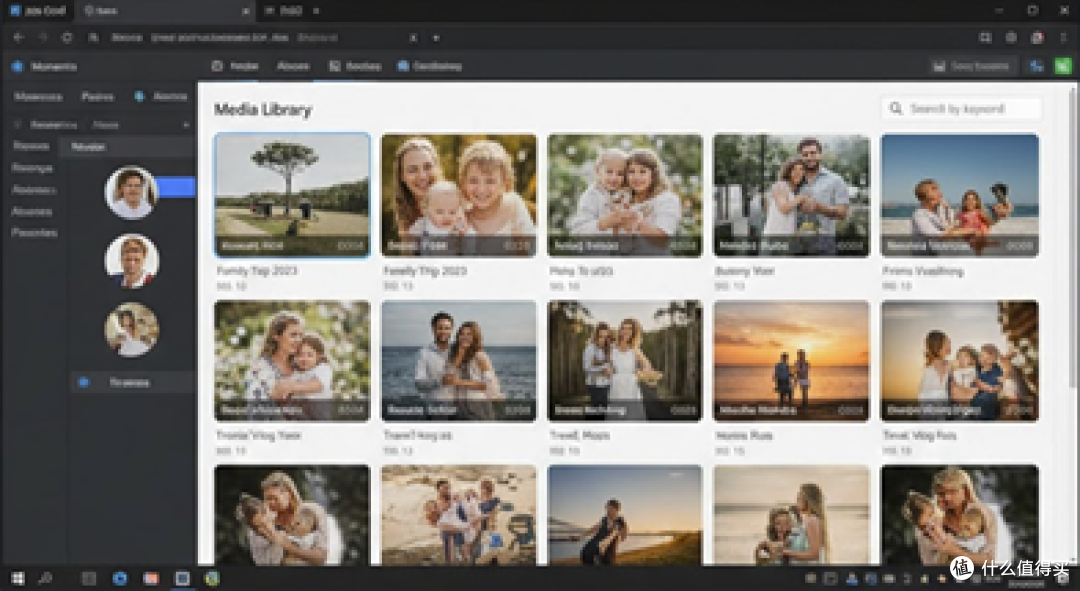
Task: Open the sunset silhouette couple thumbnail
Action: click(791, 360)
